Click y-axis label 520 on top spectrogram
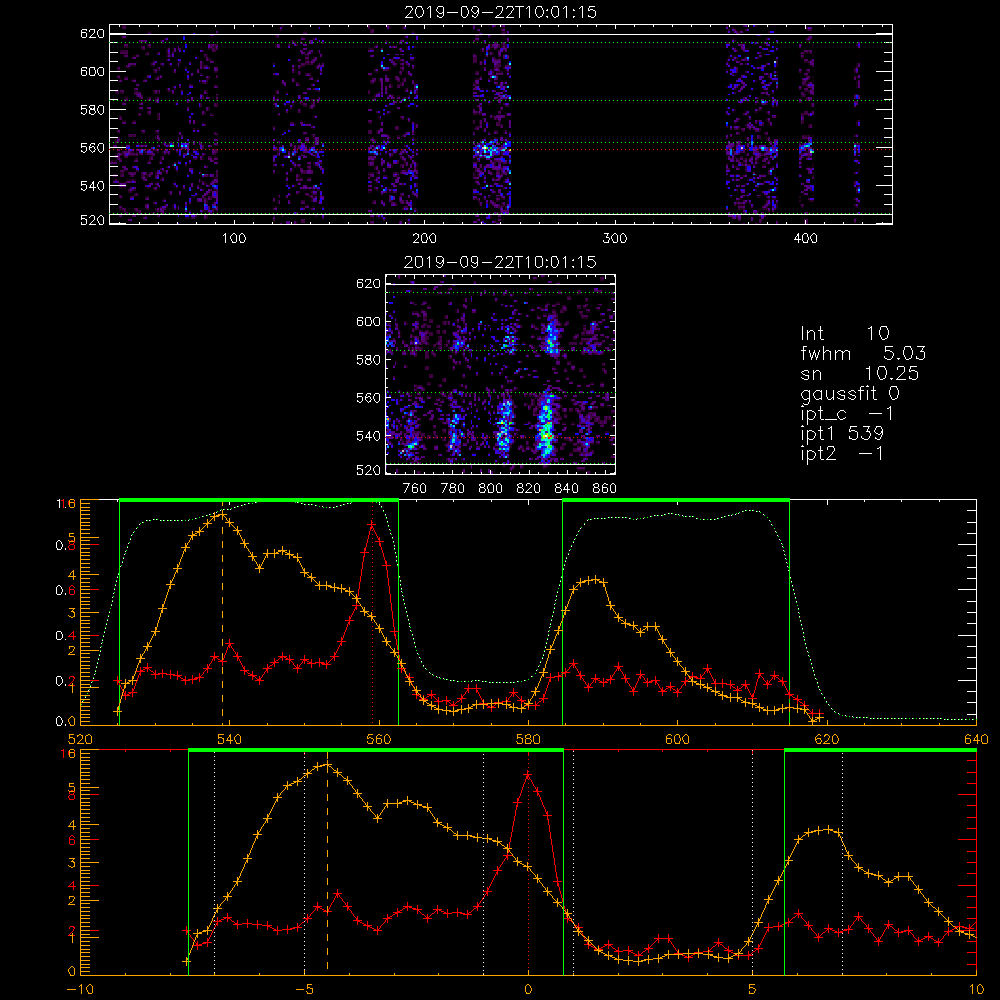This screenshot has height=1000, width=1000. tap(92, 221)
